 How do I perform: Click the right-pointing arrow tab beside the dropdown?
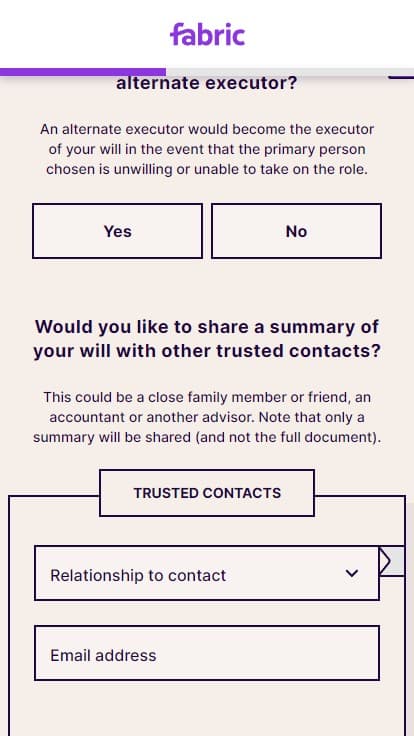pos(391,560)
